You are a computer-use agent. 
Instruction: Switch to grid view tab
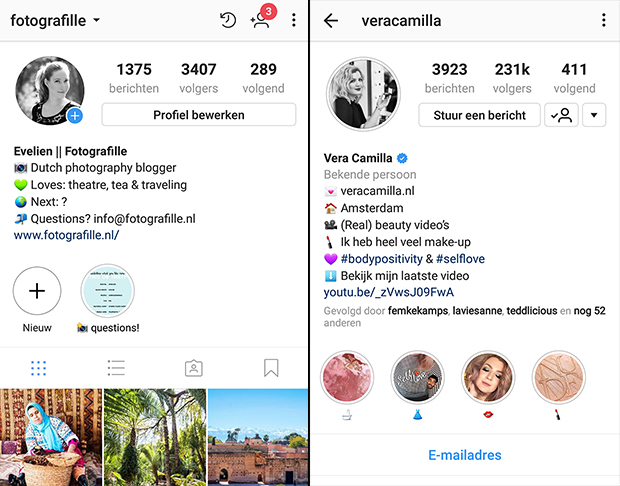(x=38, y=368)
